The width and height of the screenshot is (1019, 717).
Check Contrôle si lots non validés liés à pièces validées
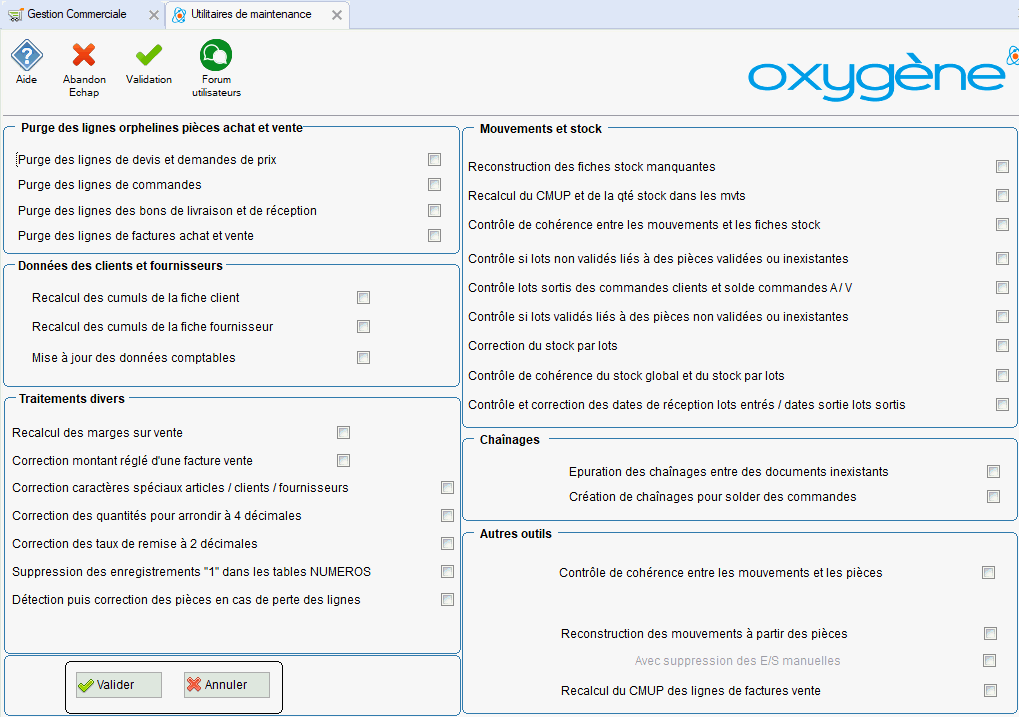pyautogui.click(x=1002, y=259)
